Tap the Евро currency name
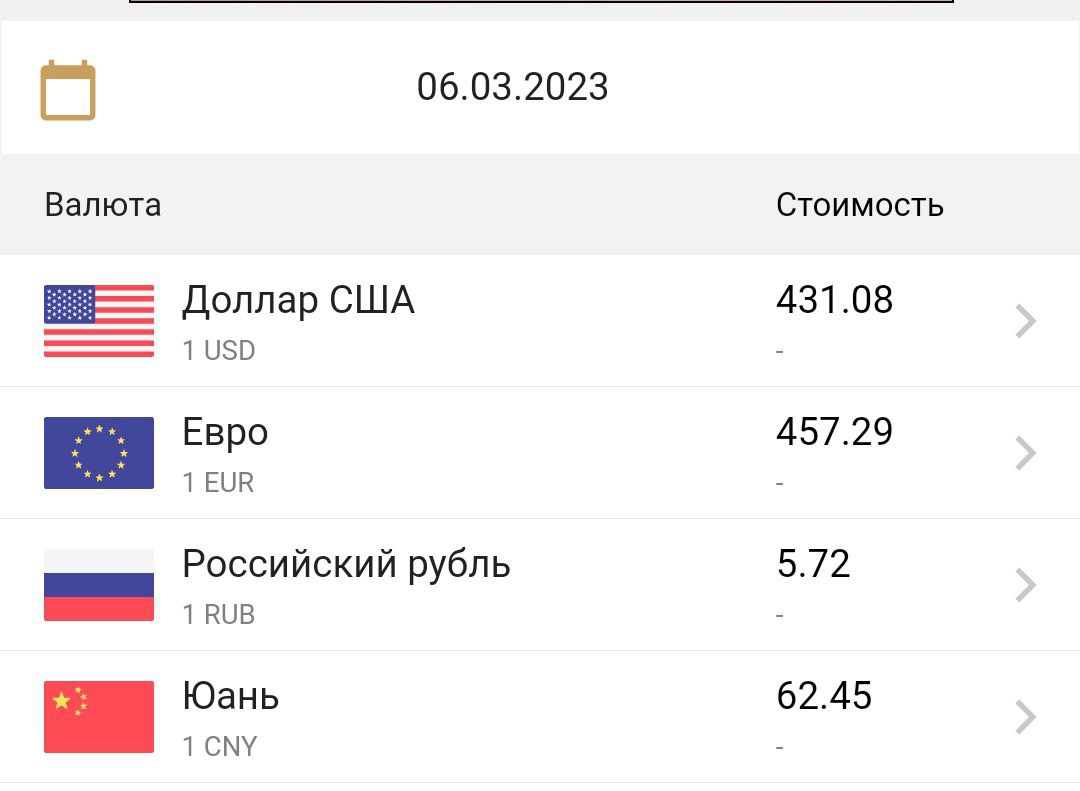The height and width of the screenshot is (791, 1080). pyautogui.click(x=225, y=432)
